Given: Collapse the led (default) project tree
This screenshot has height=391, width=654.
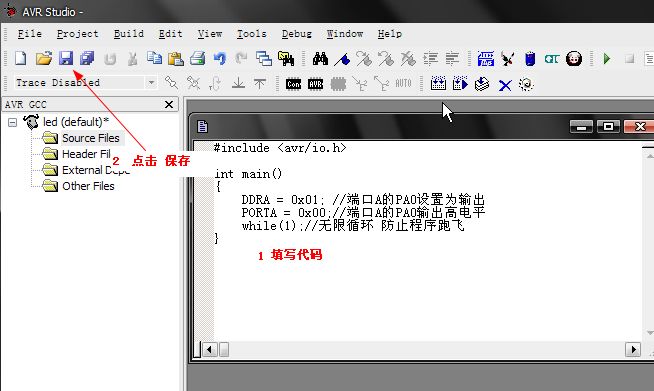Looking at the screenshot, I should tap(13, 122).
